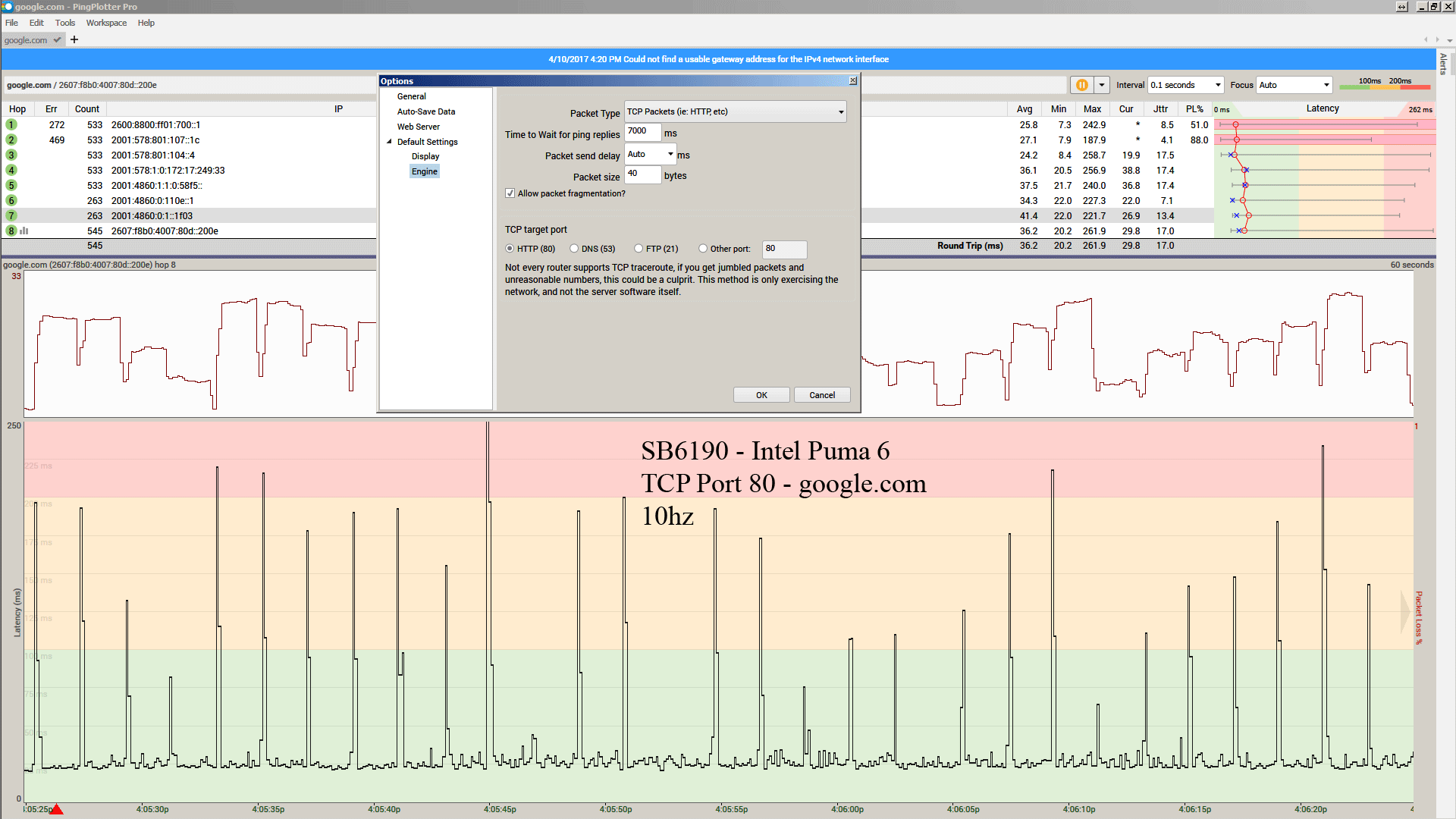Click the plus icon to add new tab
The image size is (1456, 819).
(x=74, y=39)
